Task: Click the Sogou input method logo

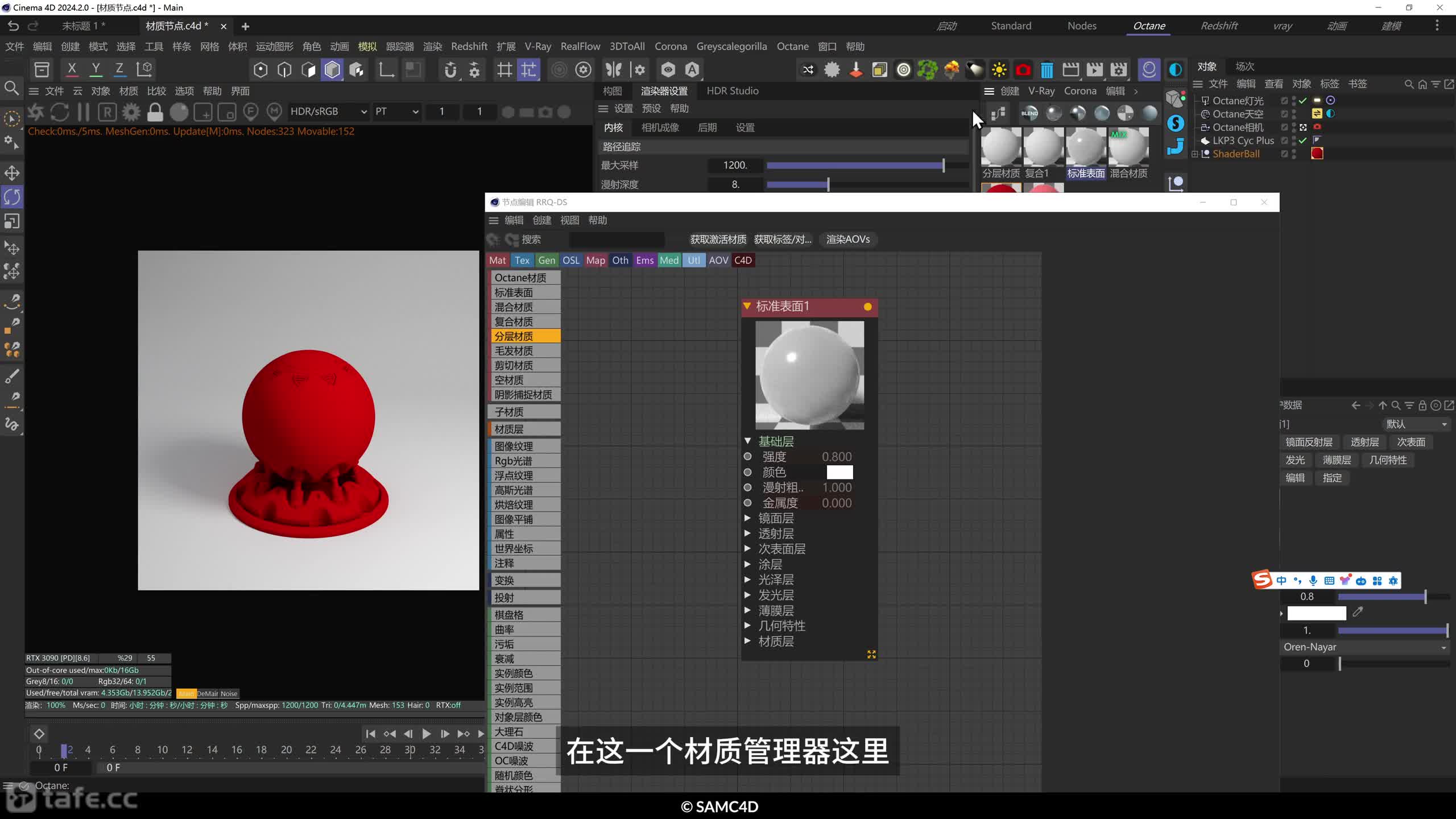Action: 1263,580
